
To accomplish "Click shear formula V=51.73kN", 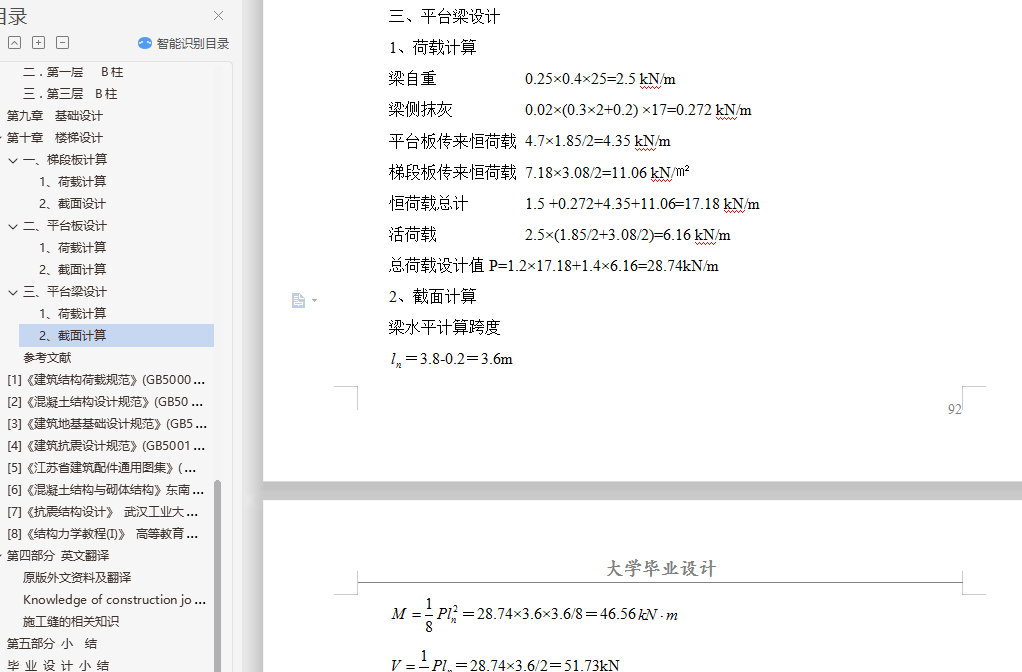I will tap(505, 661).
